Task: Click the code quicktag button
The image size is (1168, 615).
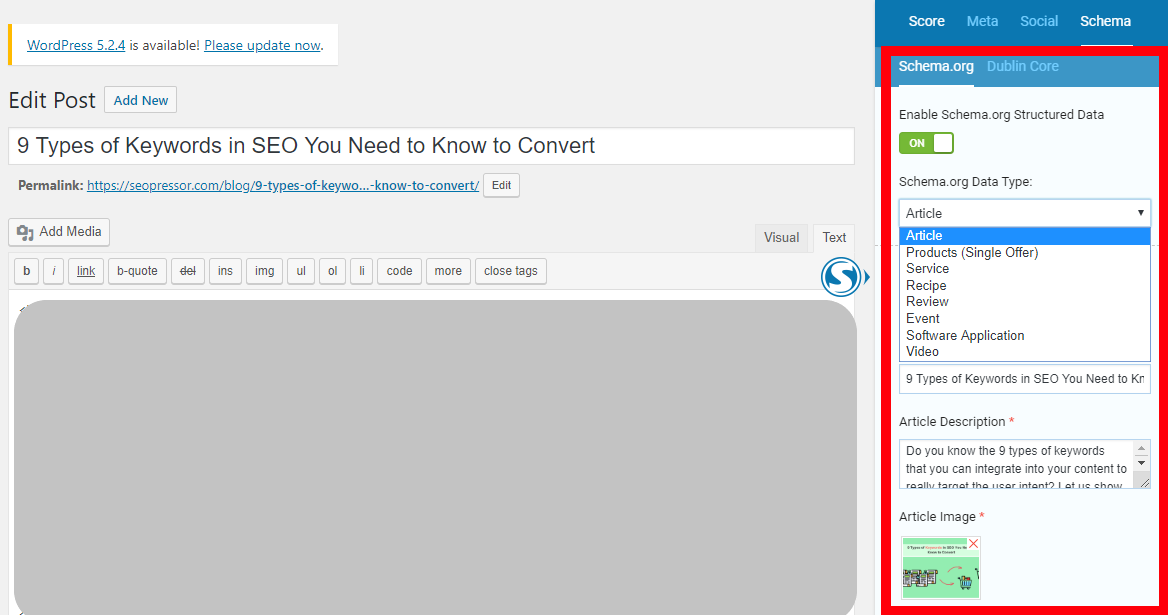Action: pos(399,271)
